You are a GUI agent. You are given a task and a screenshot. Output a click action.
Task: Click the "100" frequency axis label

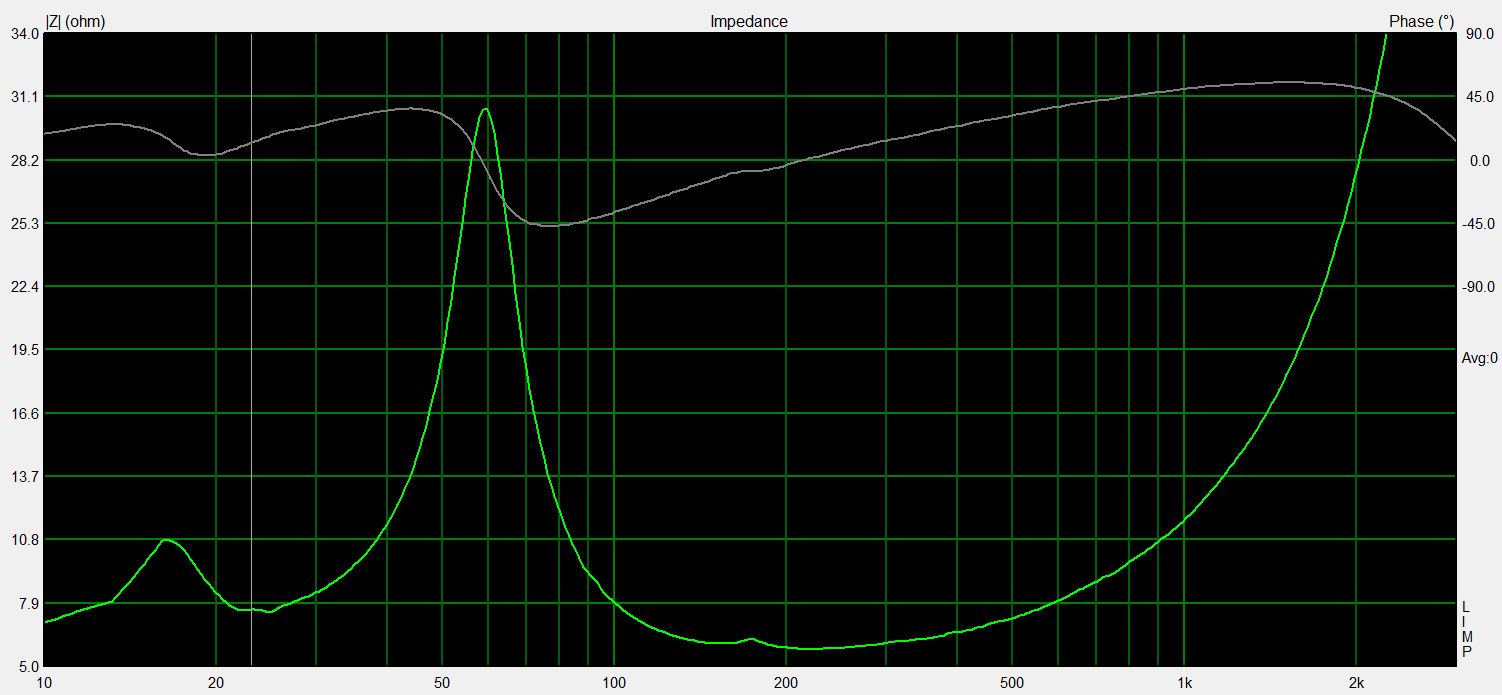click(613, 683)
